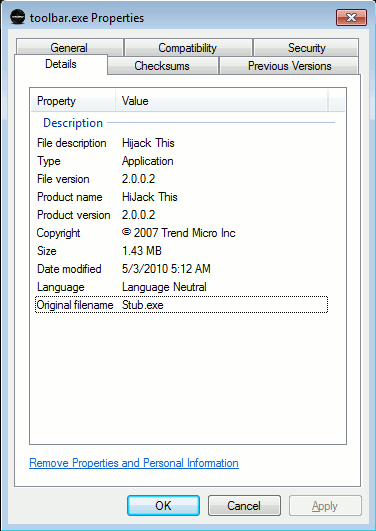Click the Cancel button
376x531 pixels.
[x=244, y=506]
